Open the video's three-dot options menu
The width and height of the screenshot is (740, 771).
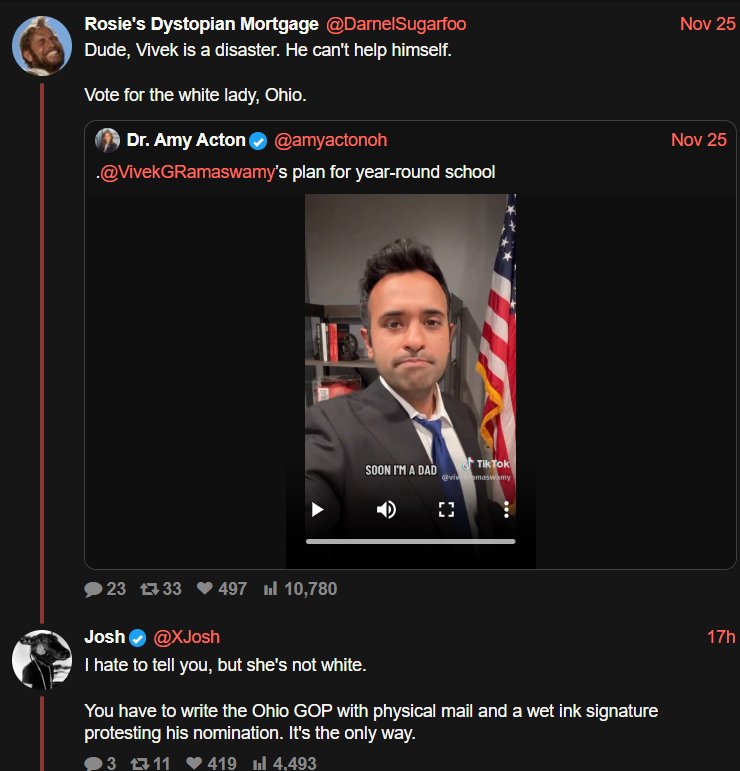[x=507, y=510]
